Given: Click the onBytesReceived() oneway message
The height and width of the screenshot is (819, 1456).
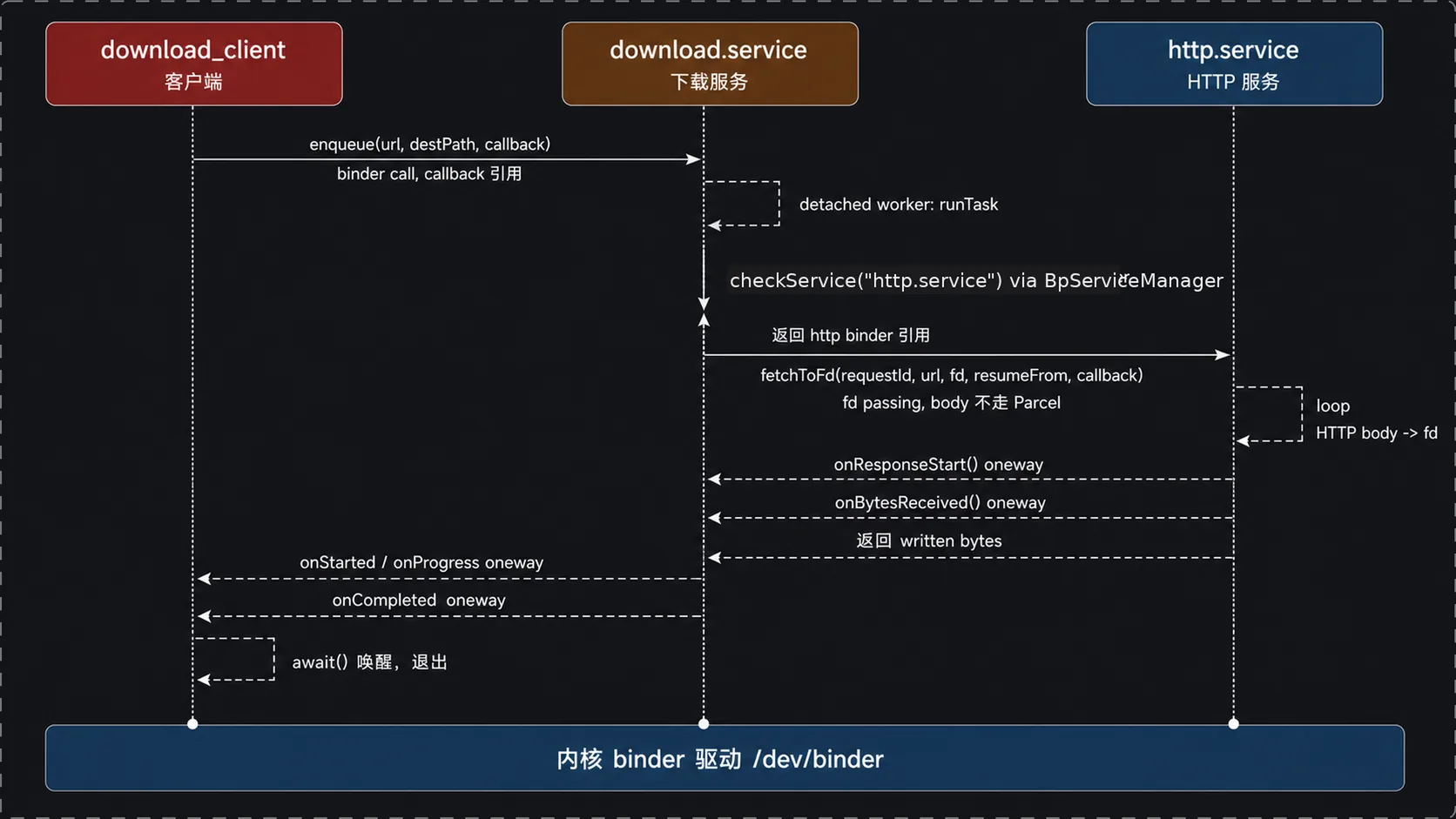Looking at the screenshot, I should click(x=940, y=503).
